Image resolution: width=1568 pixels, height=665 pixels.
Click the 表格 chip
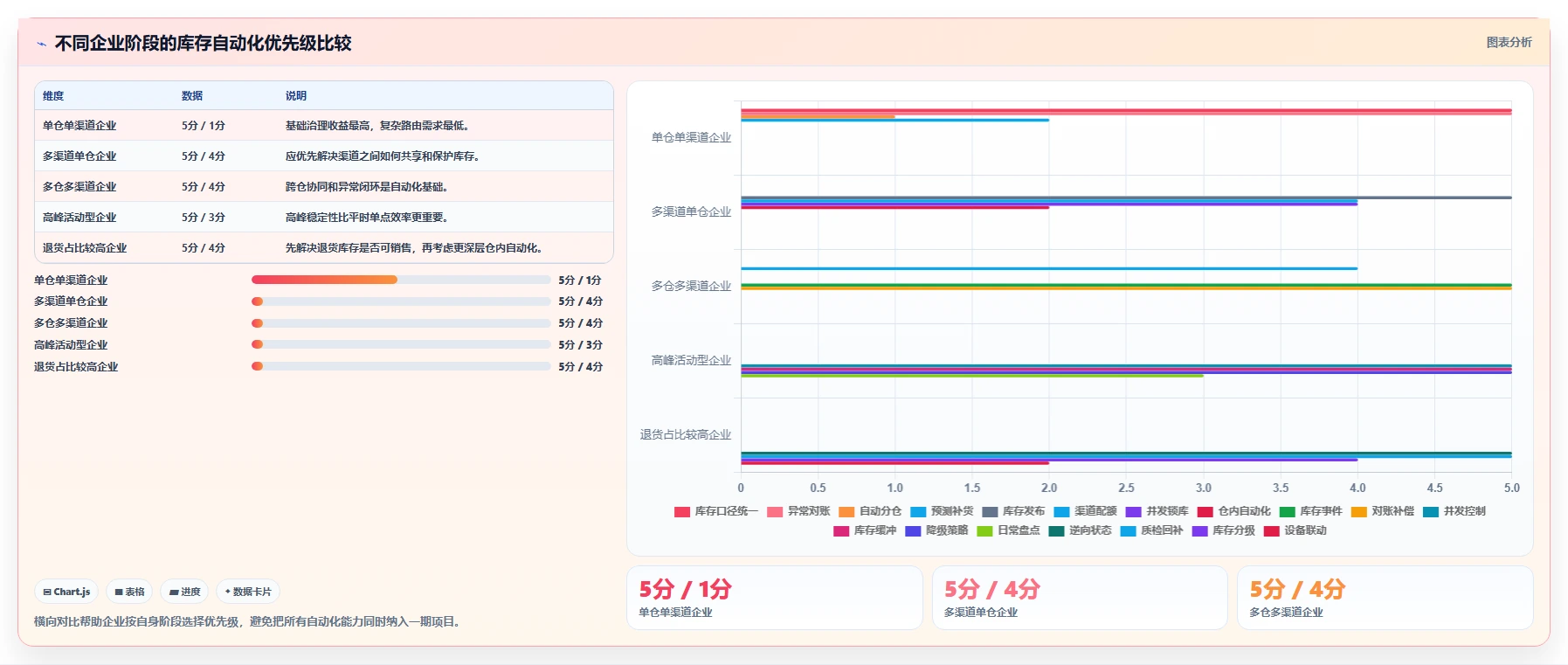(129, 592)
